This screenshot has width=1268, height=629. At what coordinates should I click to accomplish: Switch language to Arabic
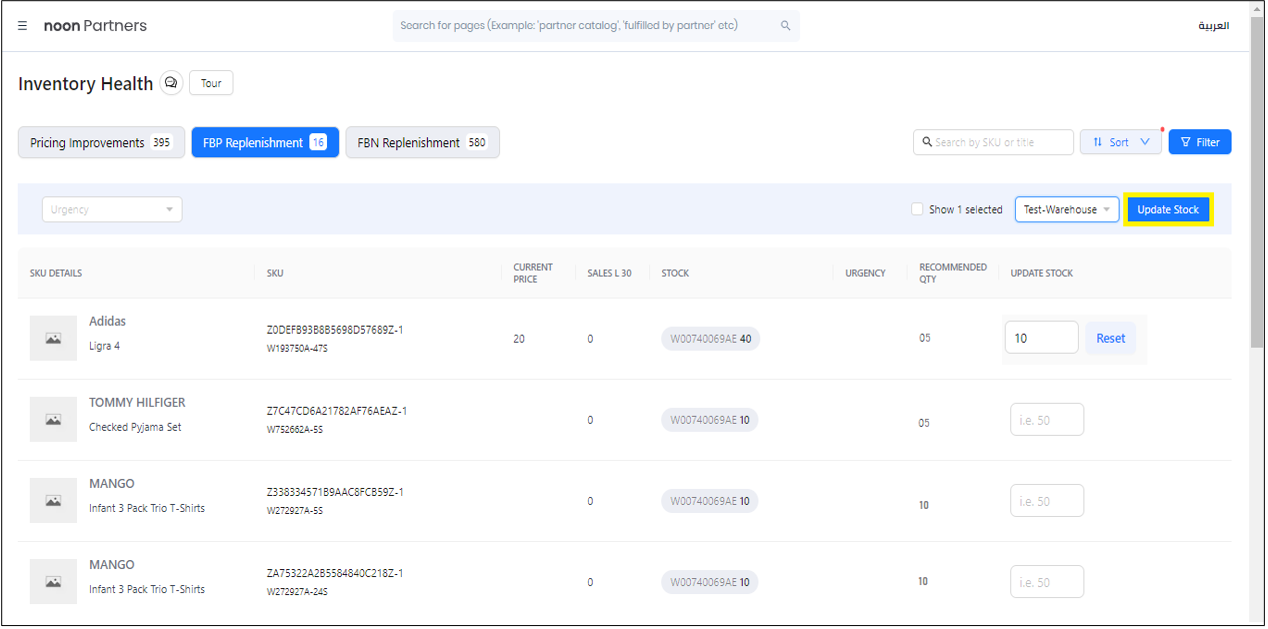pos(1213,26)
